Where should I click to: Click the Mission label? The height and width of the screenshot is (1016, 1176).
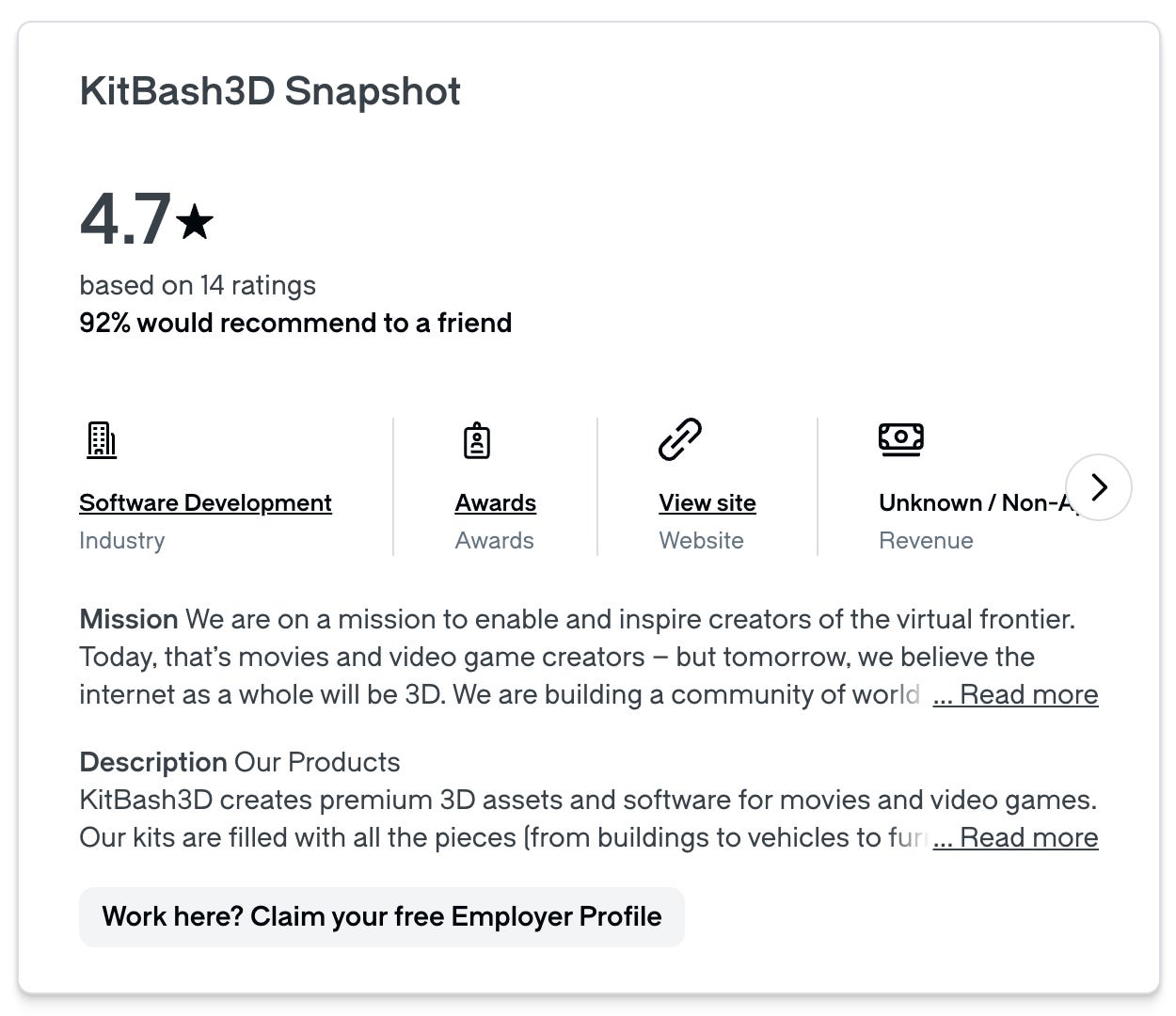coord(129,619)
